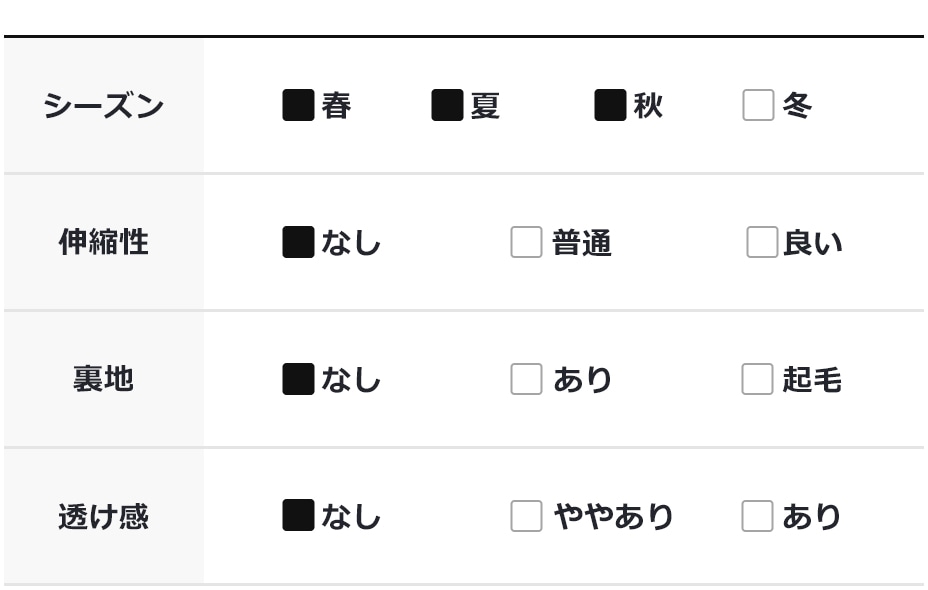This screenshot has height=590, width=928.
Task: Check あり option for 透け感
Action: click(x=757, y=516)
